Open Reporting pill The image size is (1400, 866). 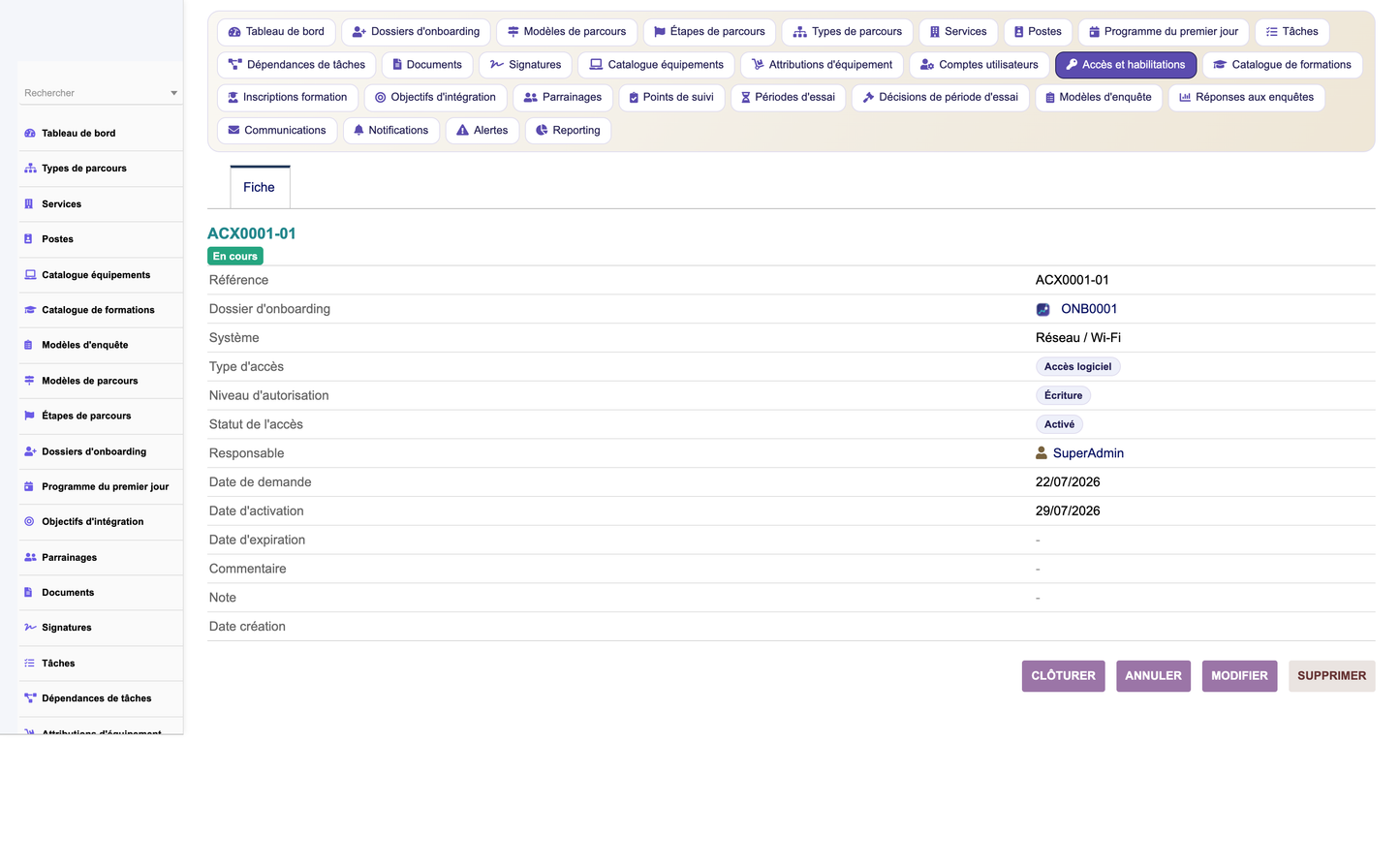click(x=568, y=131)
